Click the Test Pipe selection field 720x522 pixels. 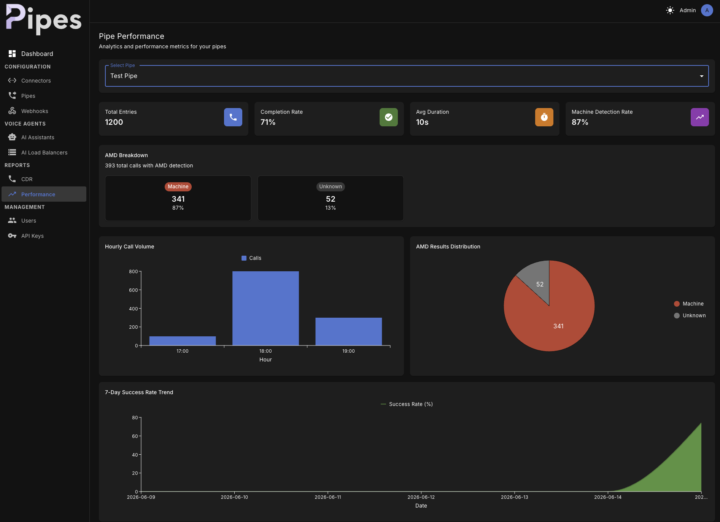[x=406, y=76]
